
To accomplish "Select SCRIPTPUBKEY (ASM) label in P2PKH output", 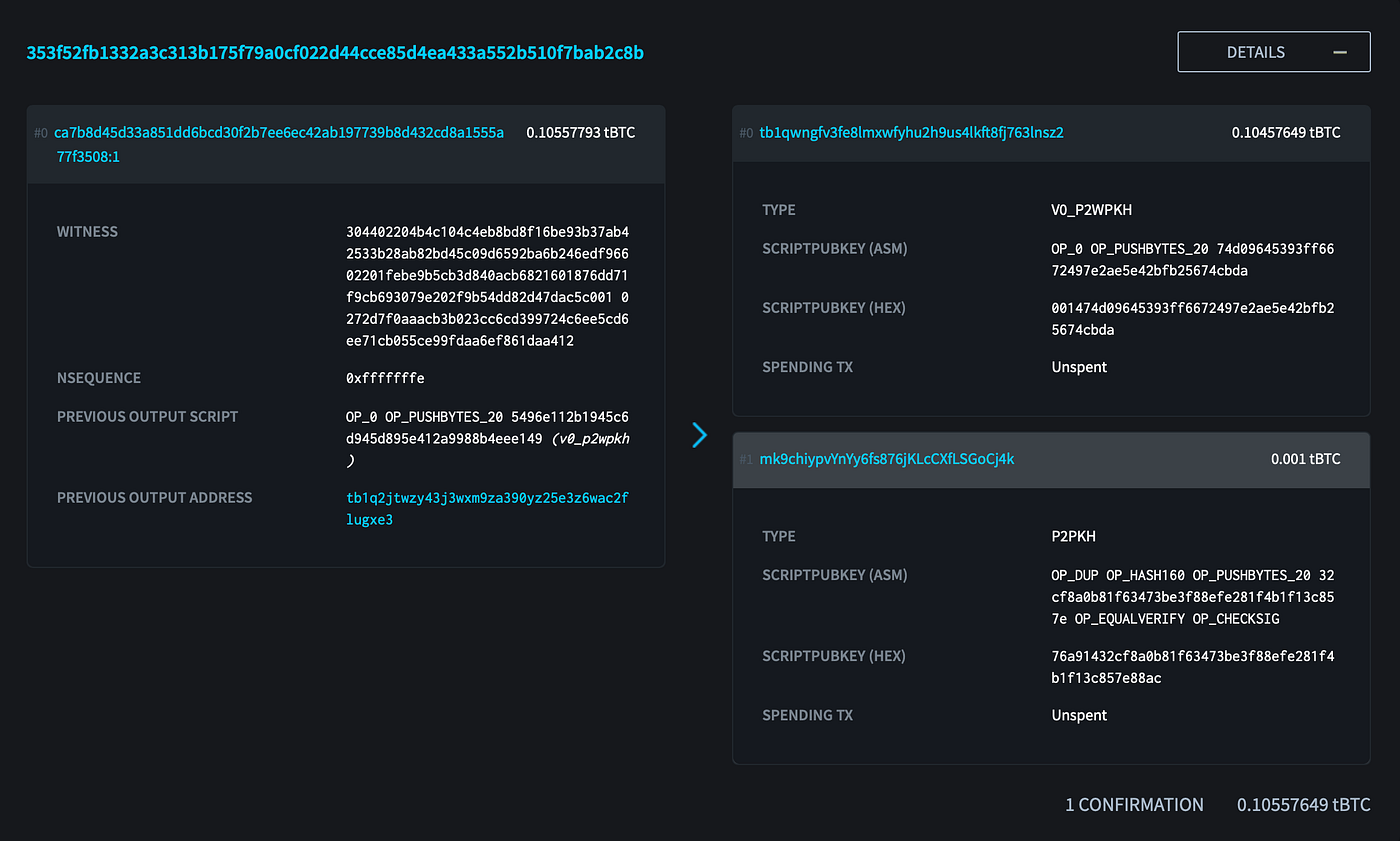I will coord(834,575).
